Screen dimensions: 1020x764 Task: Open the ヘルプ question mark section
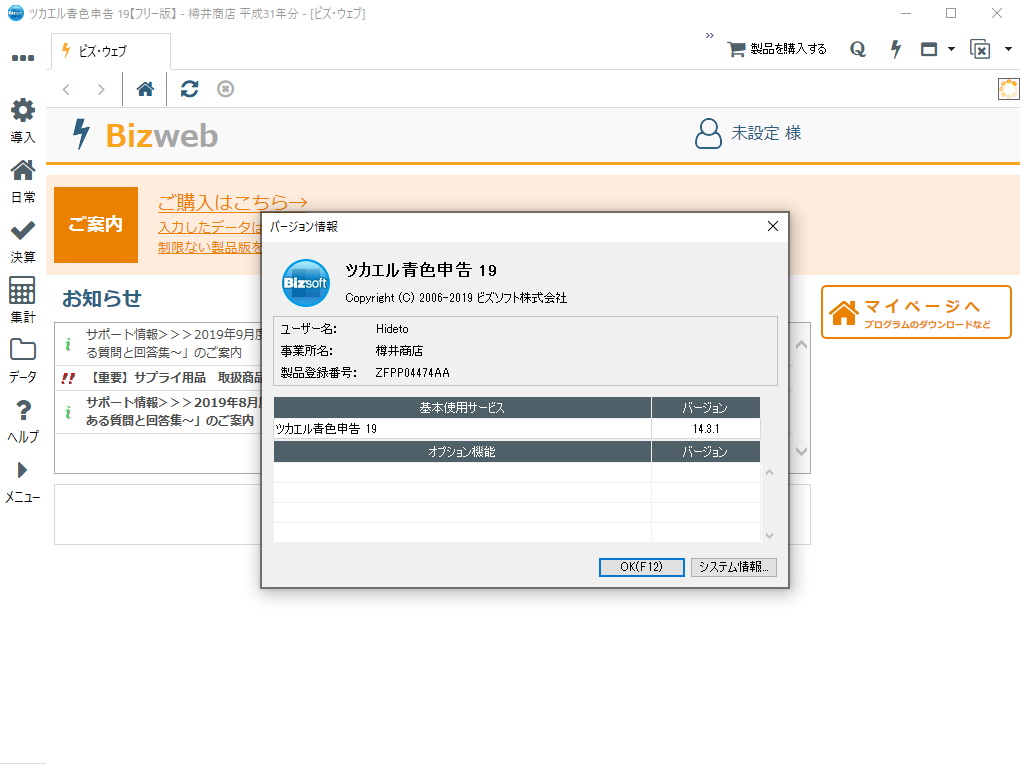[23, 421]
